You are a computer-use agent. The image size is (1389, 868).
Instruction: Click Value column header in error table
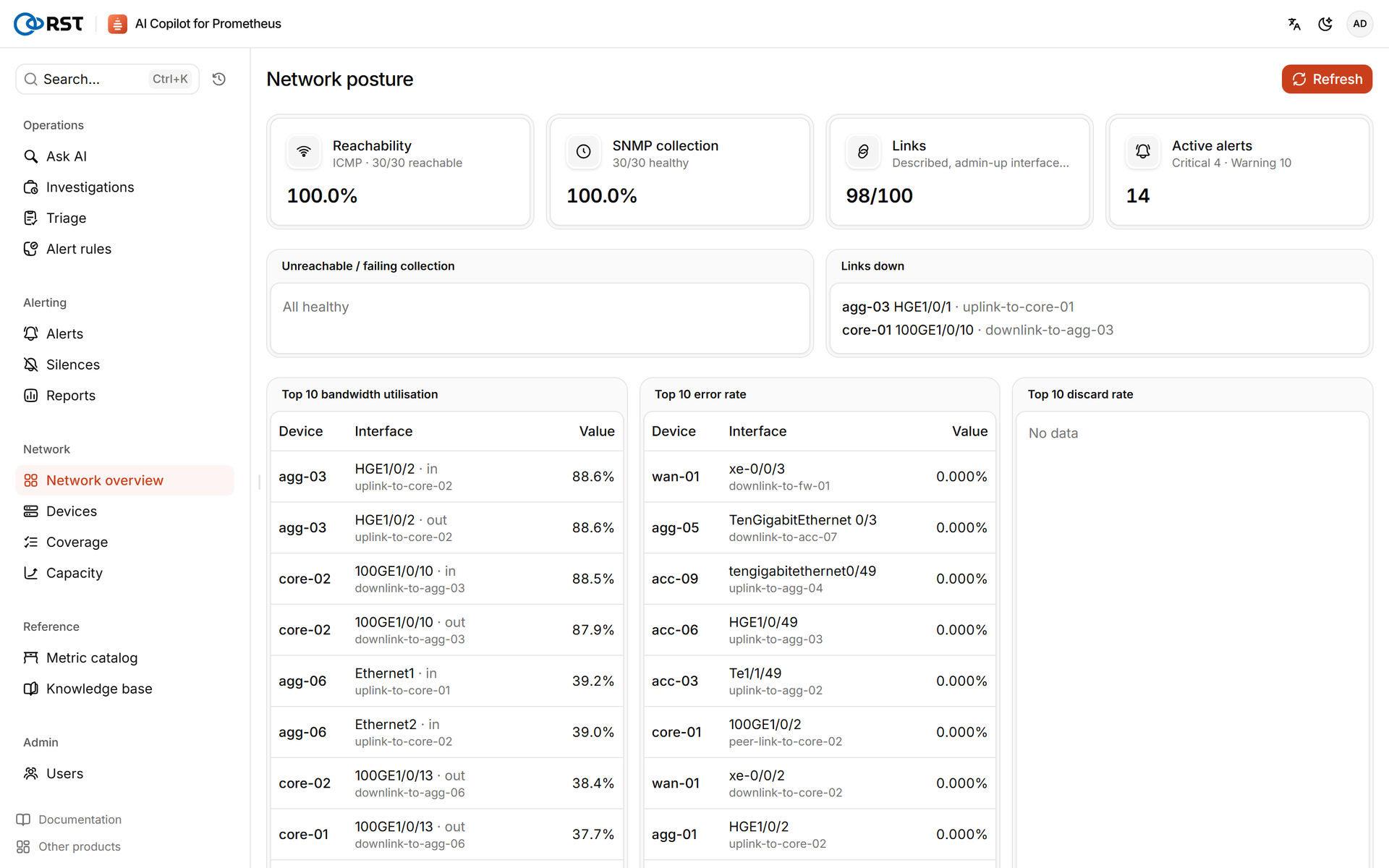[969, 431]
